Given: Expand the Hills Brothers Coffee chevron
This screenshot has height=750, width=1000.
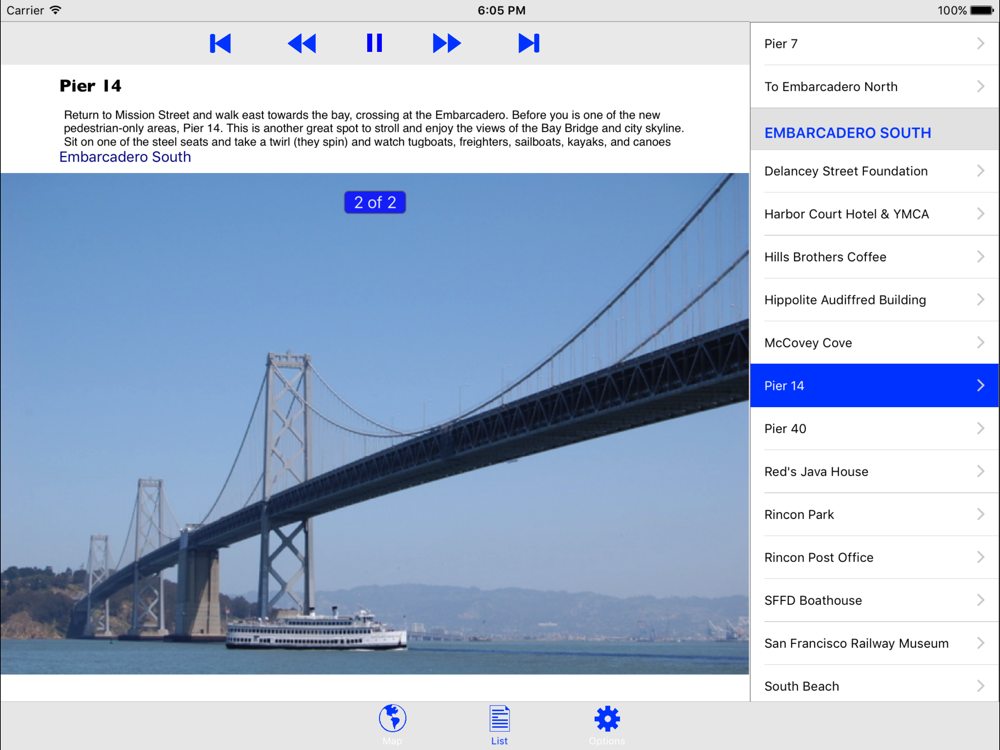Looking at the screenshot, I should tap(980, 257).
